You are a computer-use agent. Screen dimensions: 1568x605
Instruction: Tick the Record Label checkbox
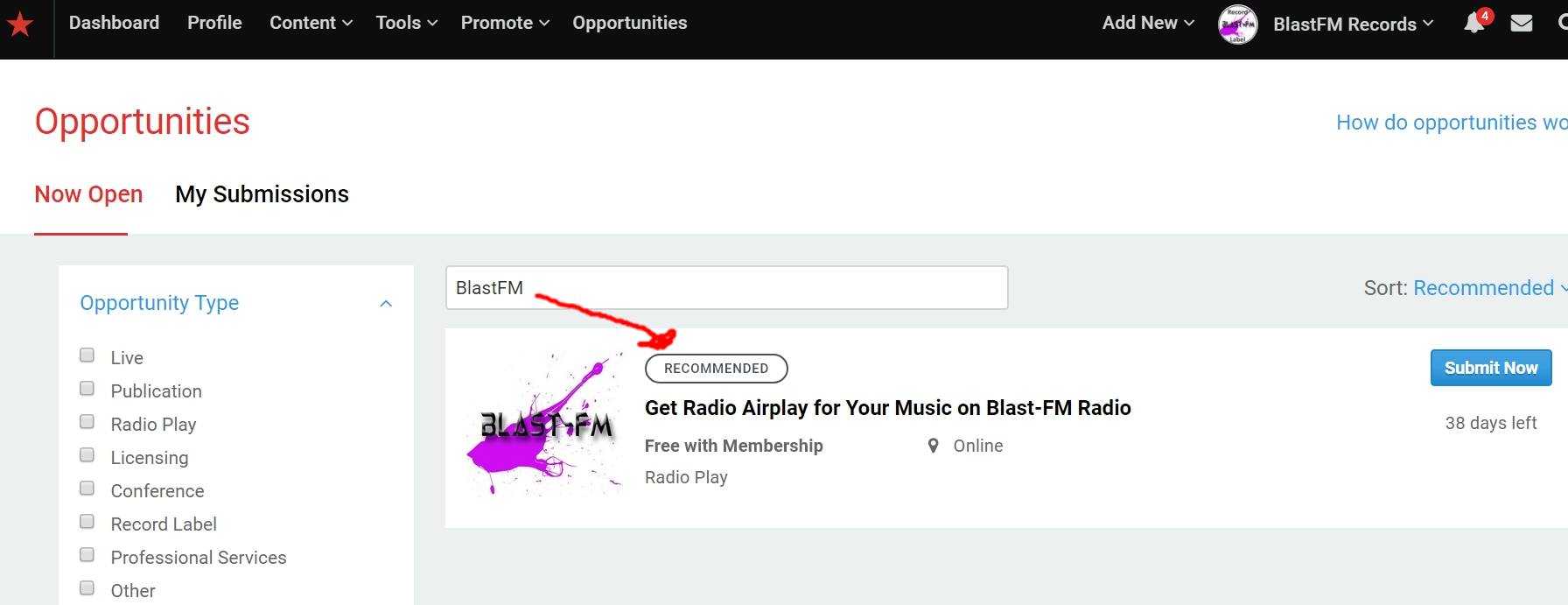tap(87, 522)
